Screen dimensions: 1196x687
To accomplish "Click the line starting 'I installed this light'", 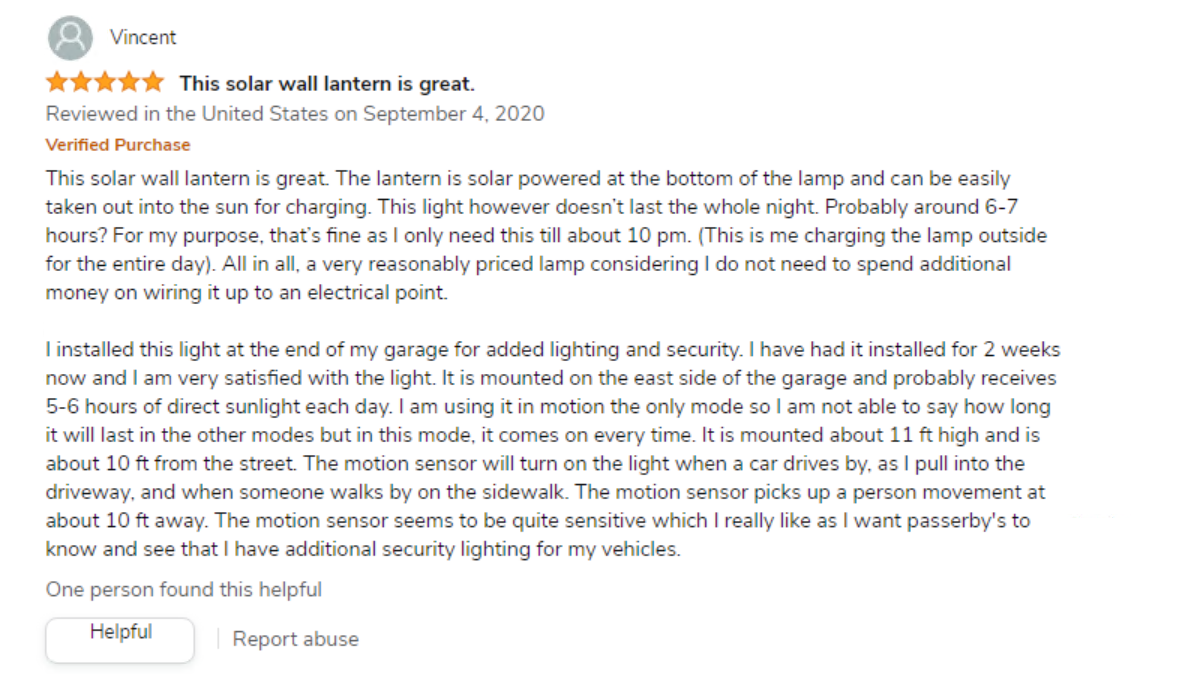I will coord(552,350).
